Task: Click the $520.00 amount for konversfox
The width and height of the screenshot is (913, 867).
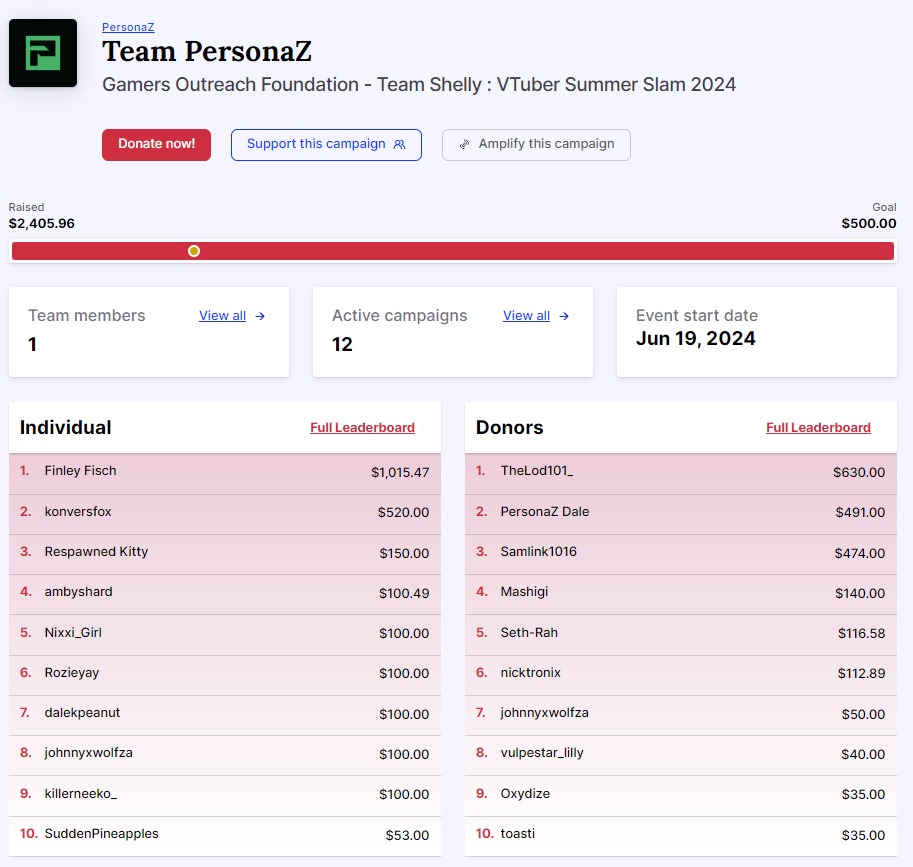Action: click(x=404, y=512)
